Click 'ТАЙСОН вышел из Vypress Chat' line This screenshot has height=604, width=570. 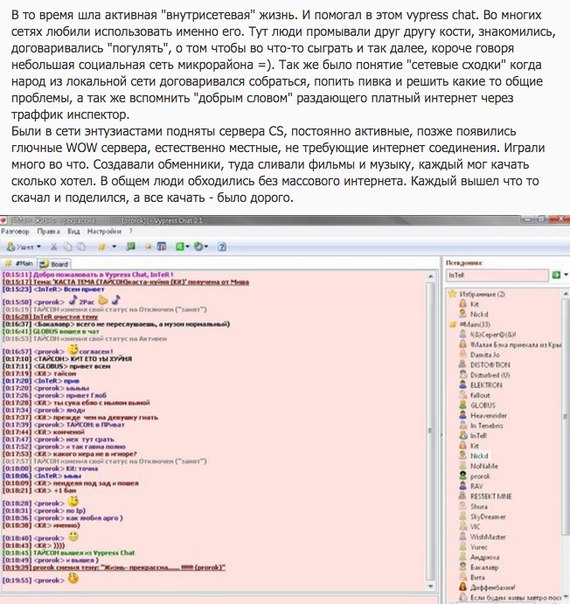pos(69,553)
